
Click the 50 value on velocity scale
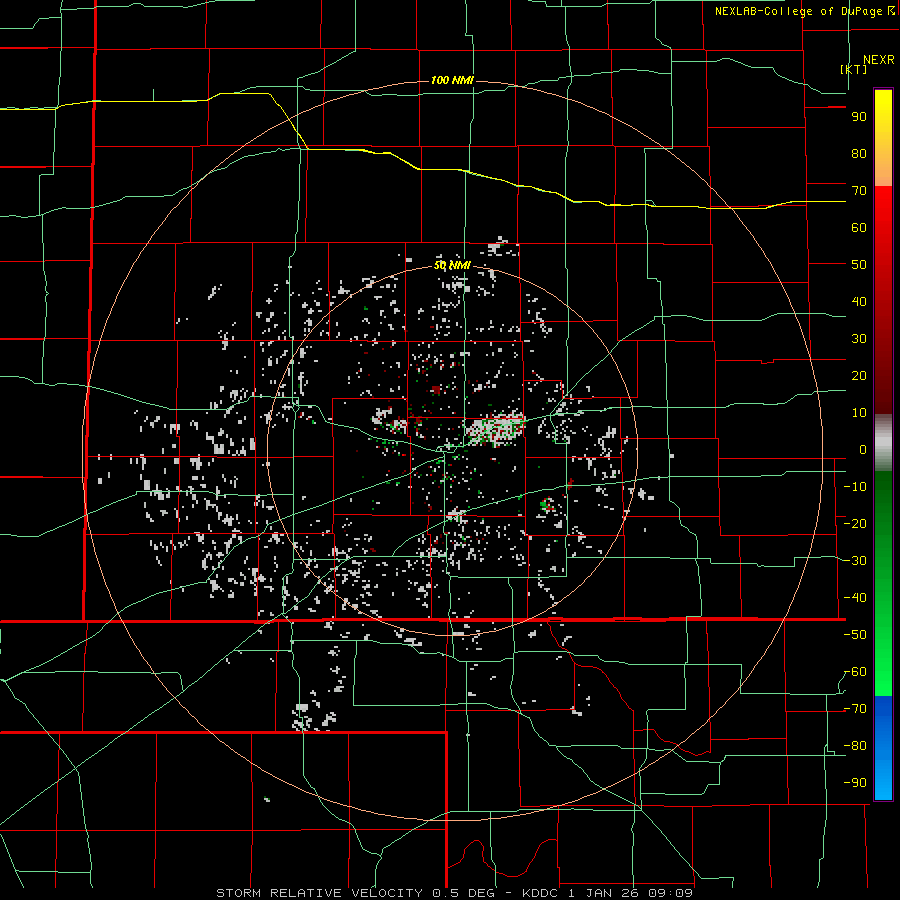[x=859, y=265]
